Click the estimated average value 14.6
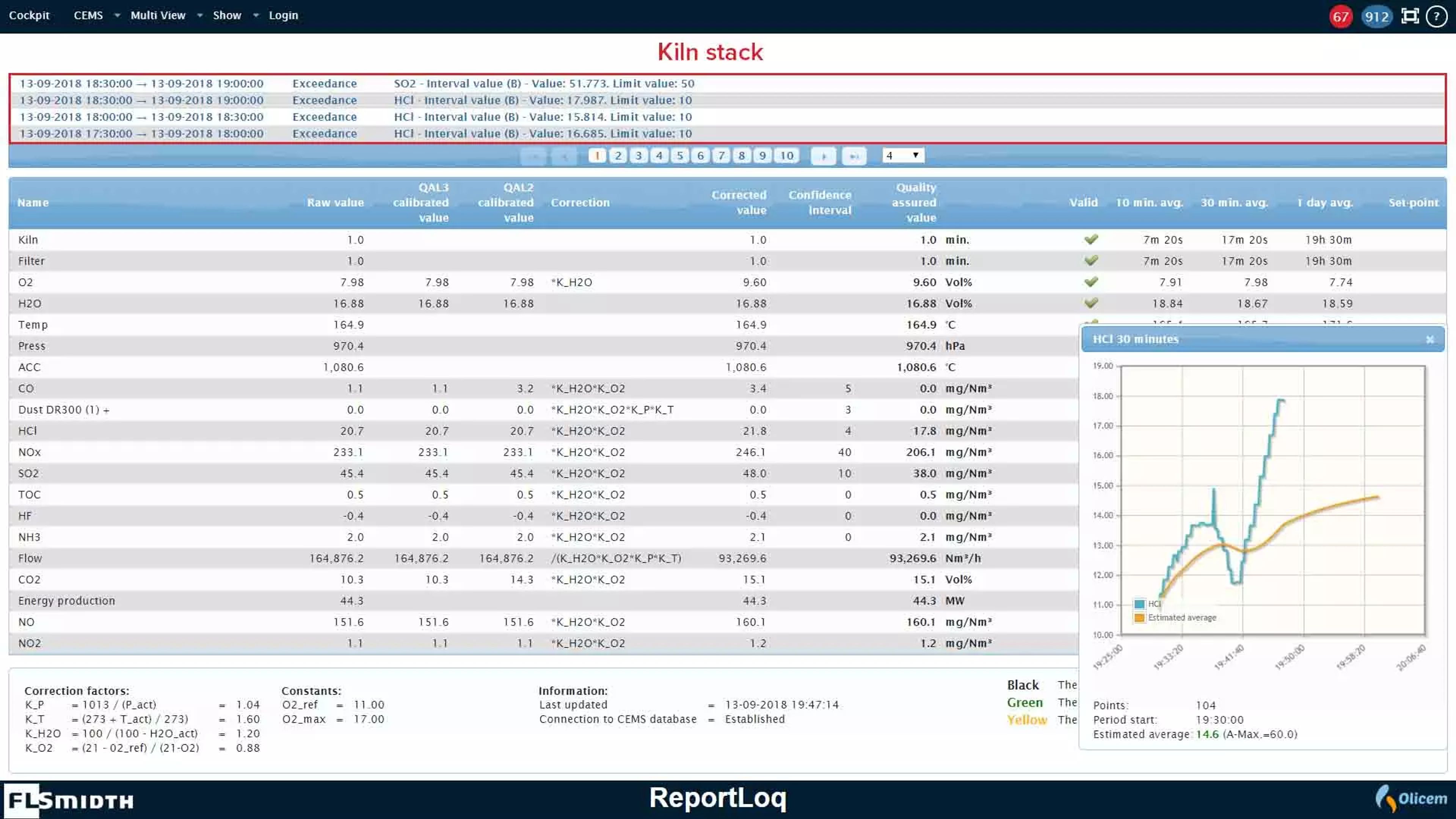Screen dimensions: 1456x819 coord(1207,734)
